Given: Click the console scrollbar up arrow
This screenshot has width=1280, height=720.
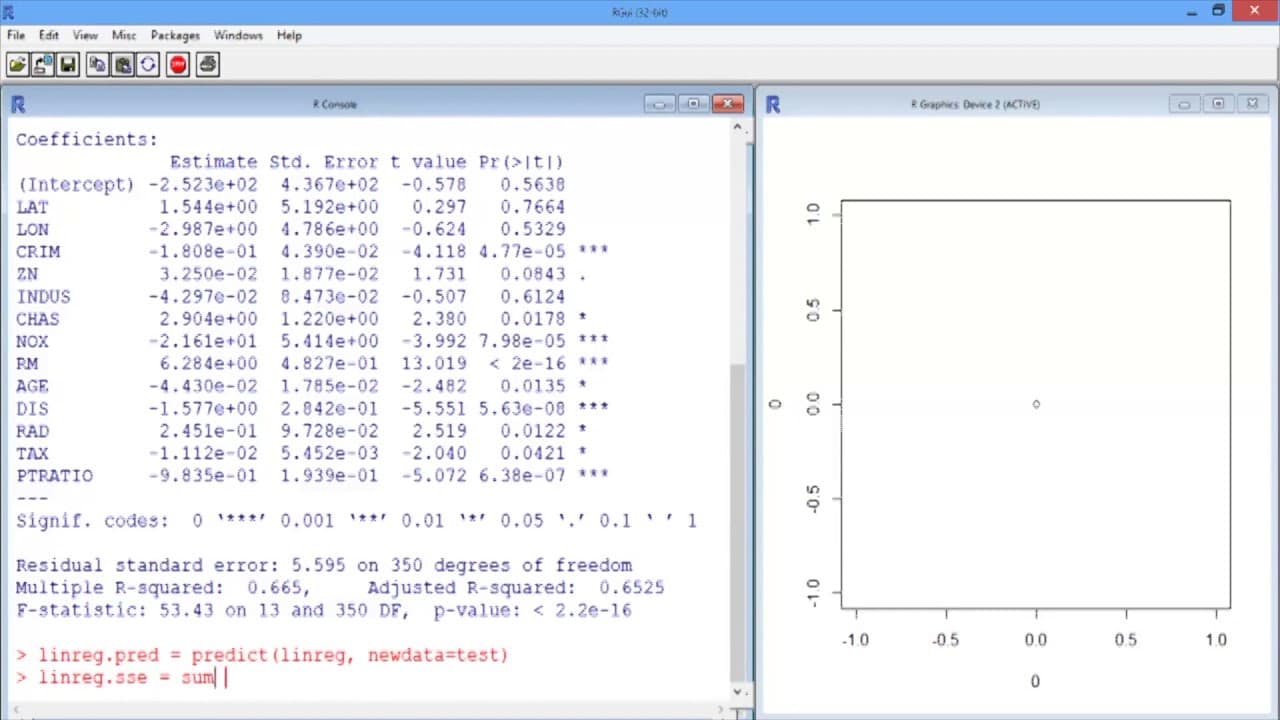Looking at the screenshot, I should (x=738, y=127).
